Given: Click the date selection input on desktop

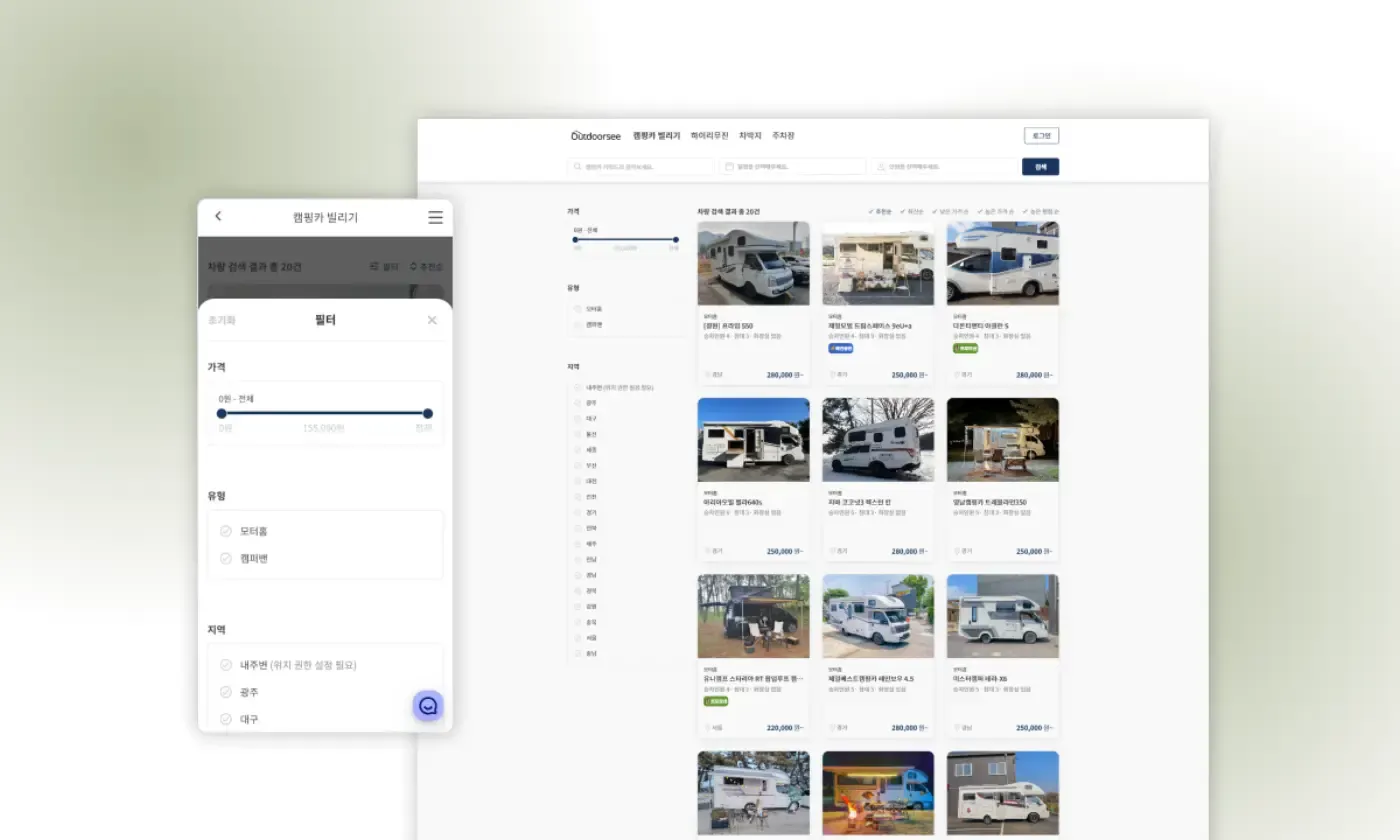Looking at the screenshot, I should [793, 167].
